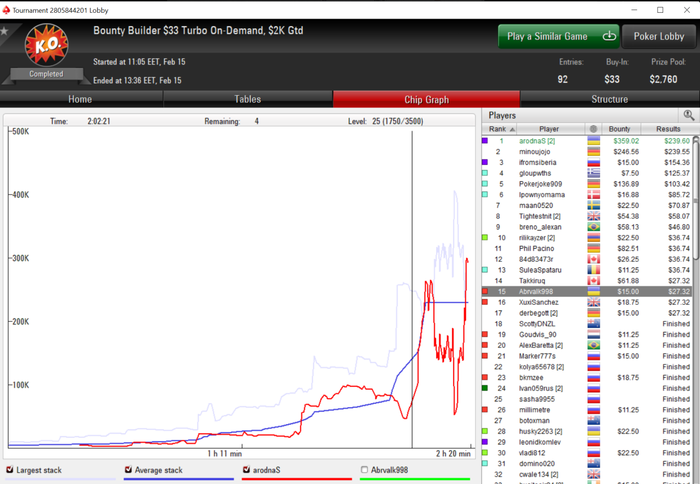Click the German flag next to Phil Pacino
The height and width of the screenshot is (484, 700).
[593, 248]
